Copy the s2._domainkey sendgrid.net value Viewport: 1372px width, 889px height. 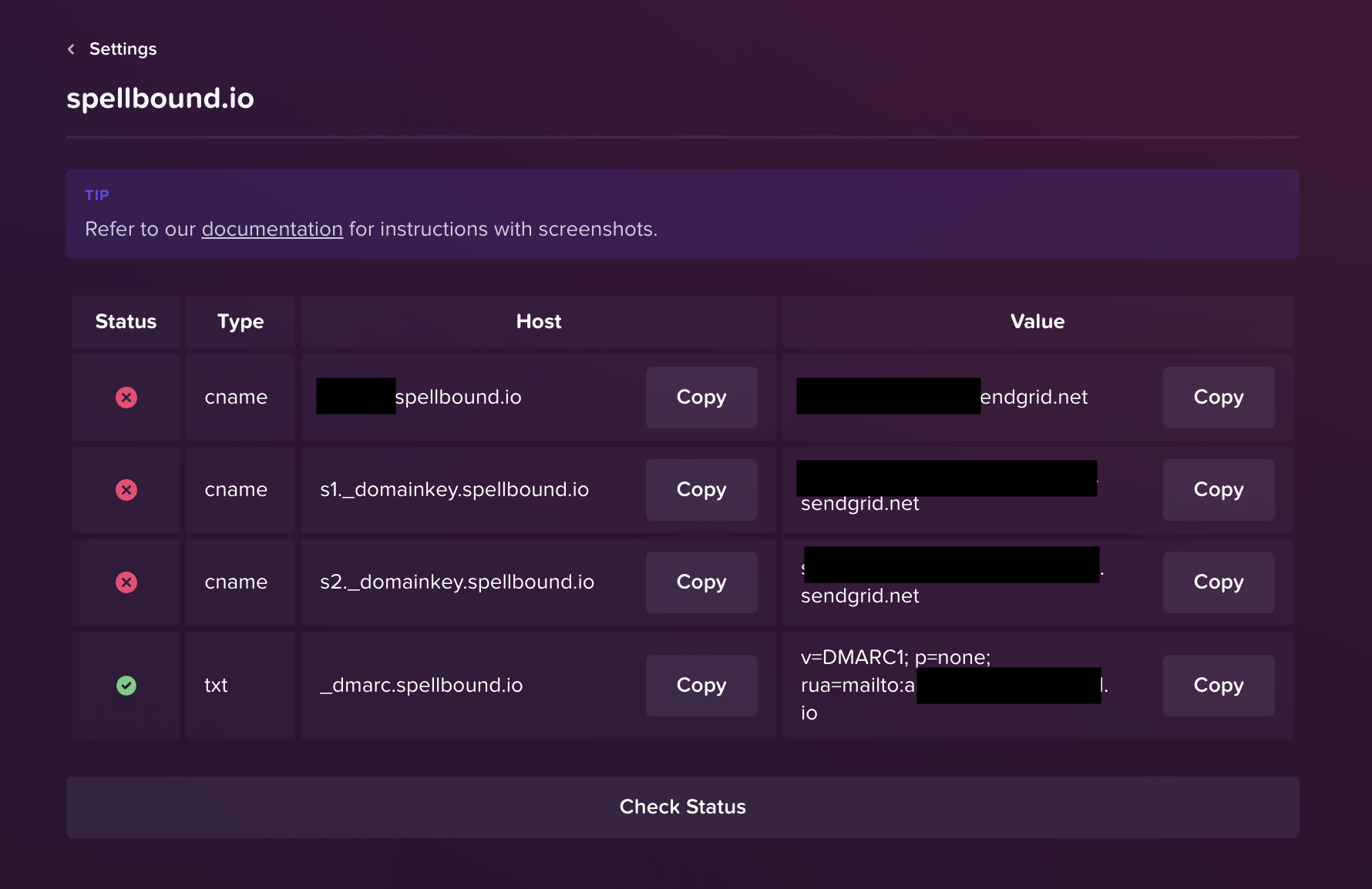(x=1219, y=582)
